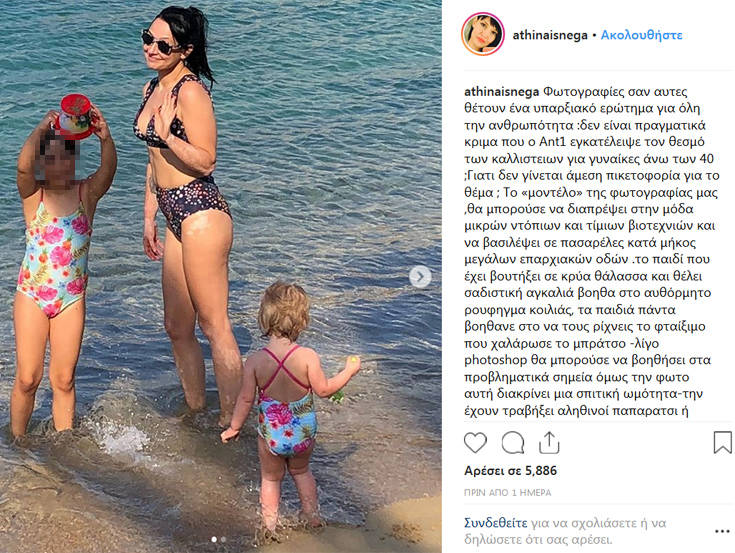Click colored story ring around avatar
735x553 pixels.
[x=483, y=34]
